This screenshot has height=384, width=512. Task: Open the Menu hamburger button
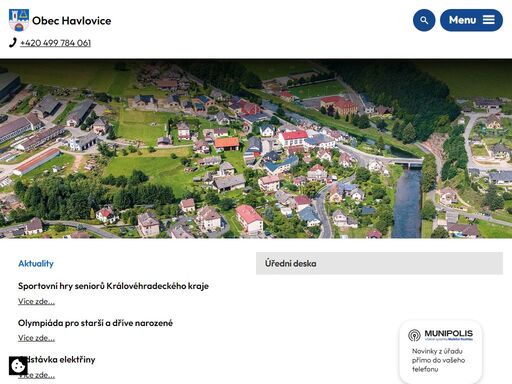471,20
